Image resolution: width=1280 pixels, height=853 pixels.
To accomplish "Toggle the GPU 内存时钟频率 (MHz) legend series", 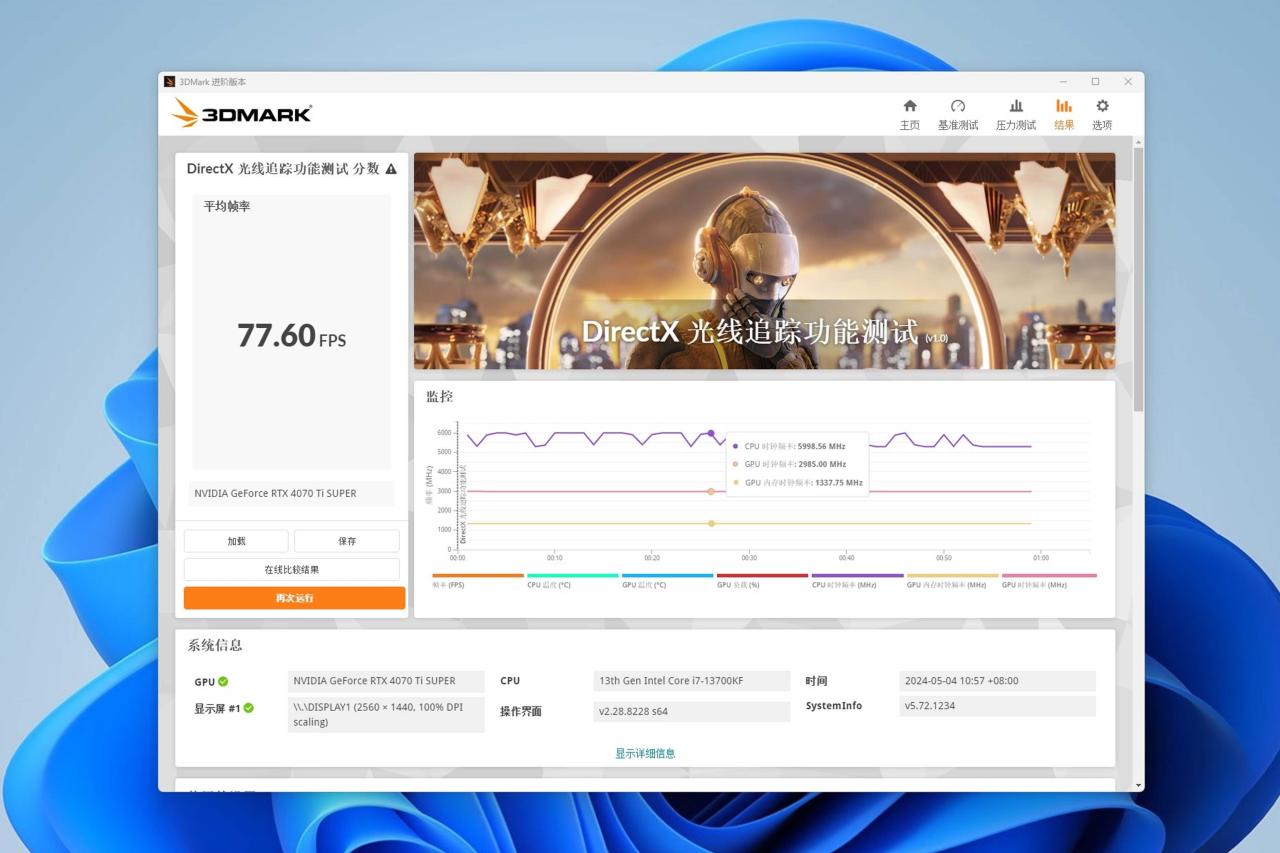I will pos(952,580).
